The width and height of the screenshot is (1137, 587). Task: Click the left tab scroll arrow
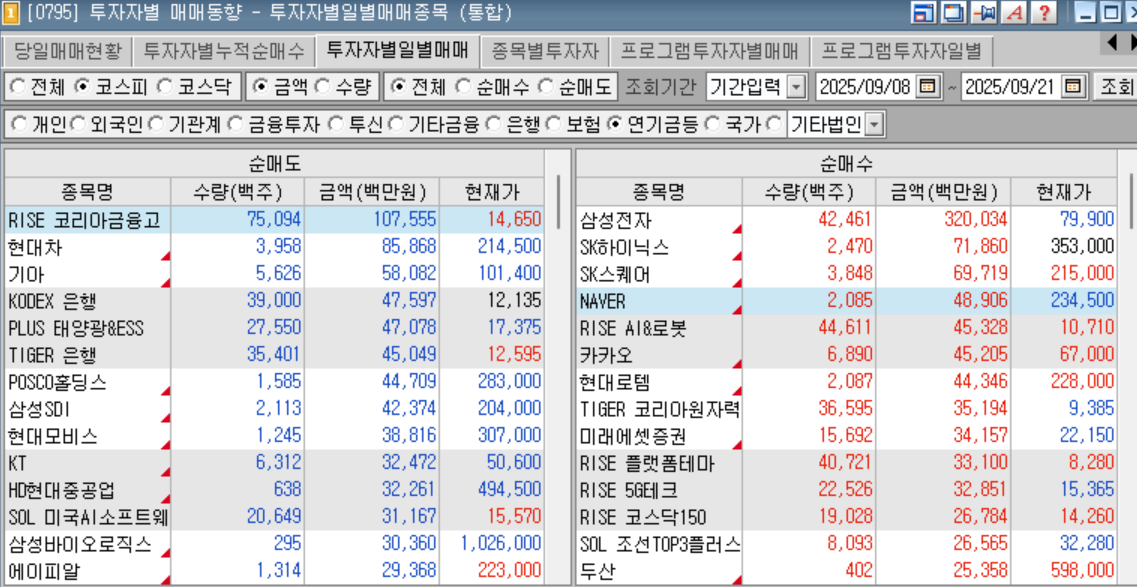1112,43
